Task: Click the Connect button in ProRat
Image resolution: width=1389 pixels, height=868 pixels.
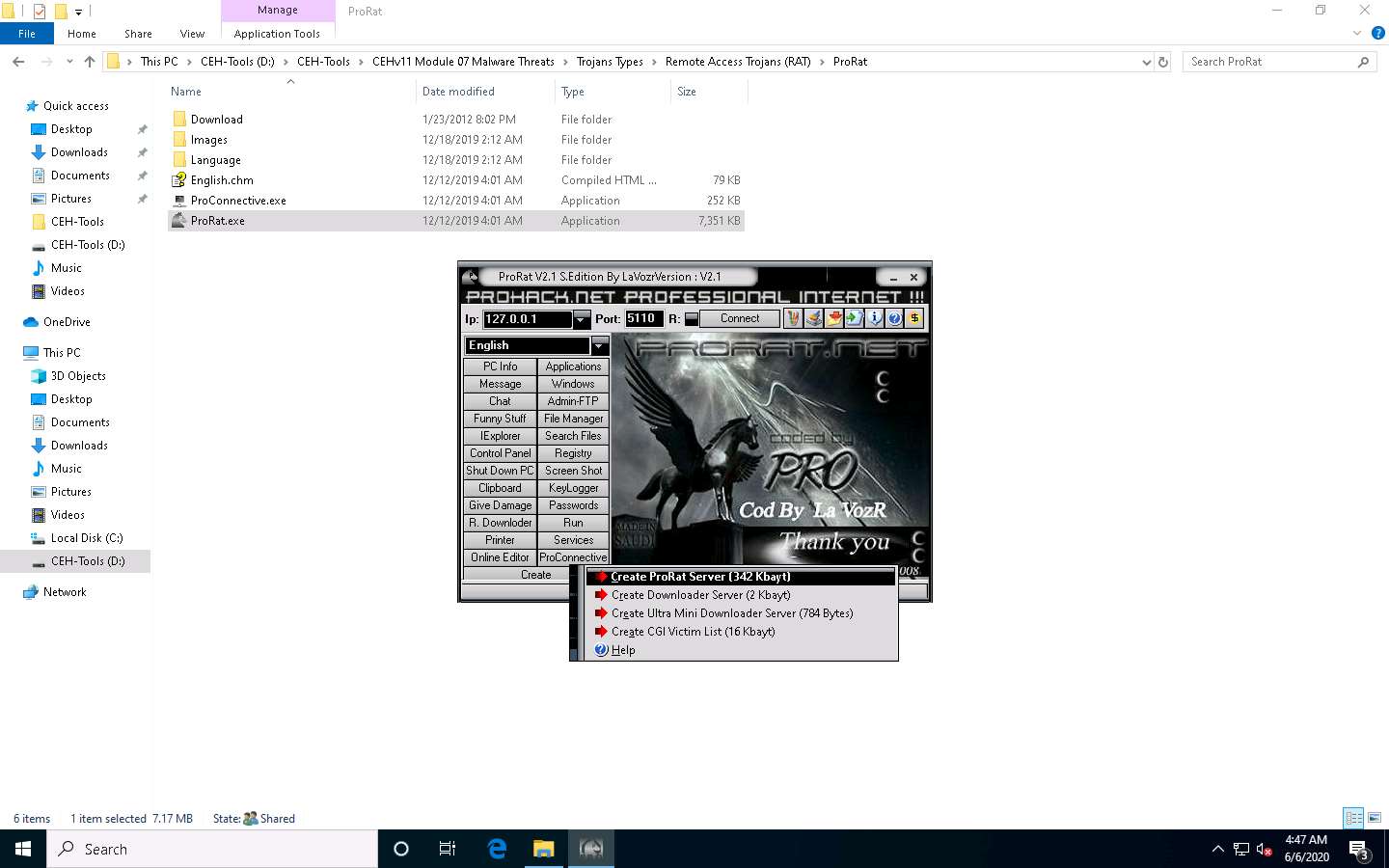Action: click(x=740, y=318)
